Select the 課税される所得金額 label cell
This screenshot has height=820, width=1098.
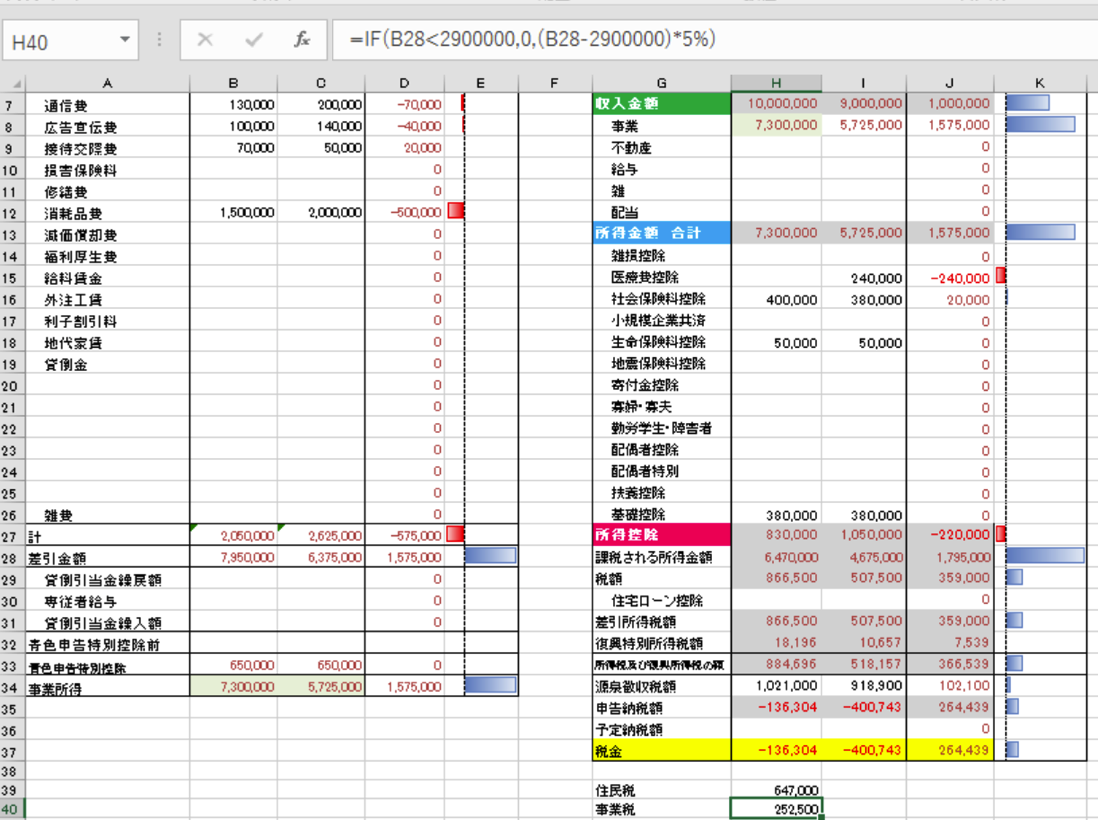tap(661, 557)
